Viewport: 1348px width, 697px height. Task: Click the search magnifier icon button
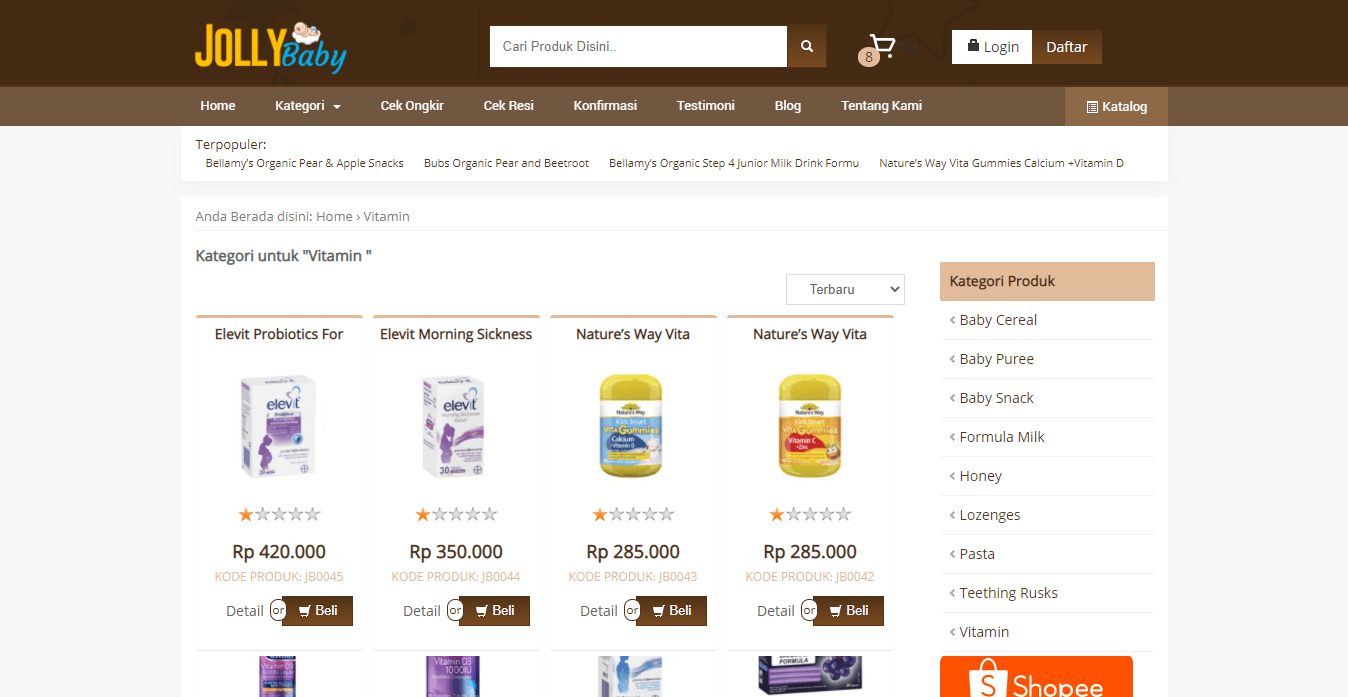click(x=807, y=46)
